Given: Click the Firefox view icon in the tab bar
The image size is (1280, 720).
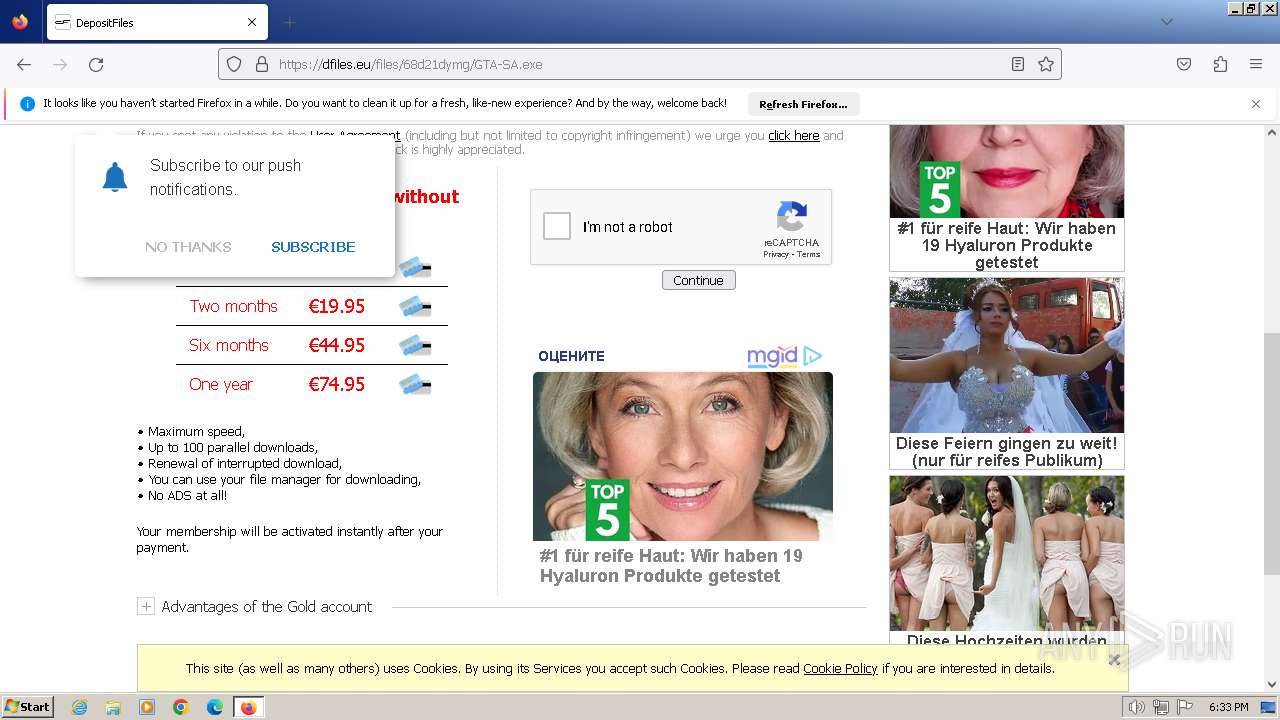Looking at the screenshot, I should pyautogui.click(x=20, y=22).
